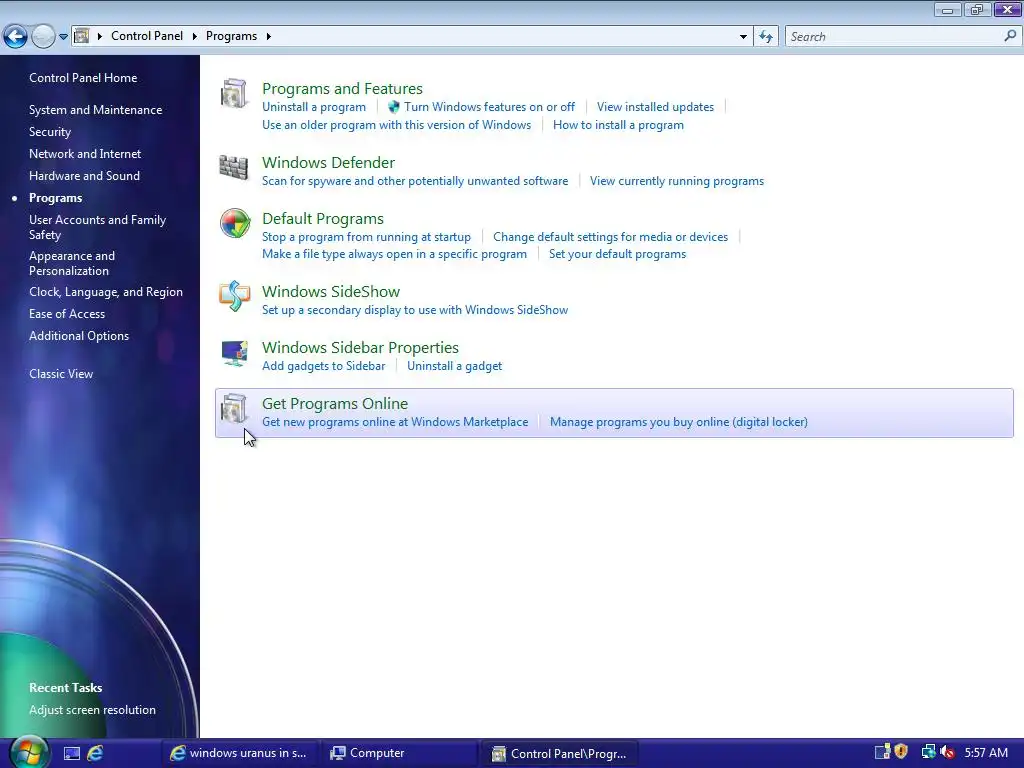Open the Security Center shield tray icon
The image size is (1024, 768).
[x=901, y=752]
